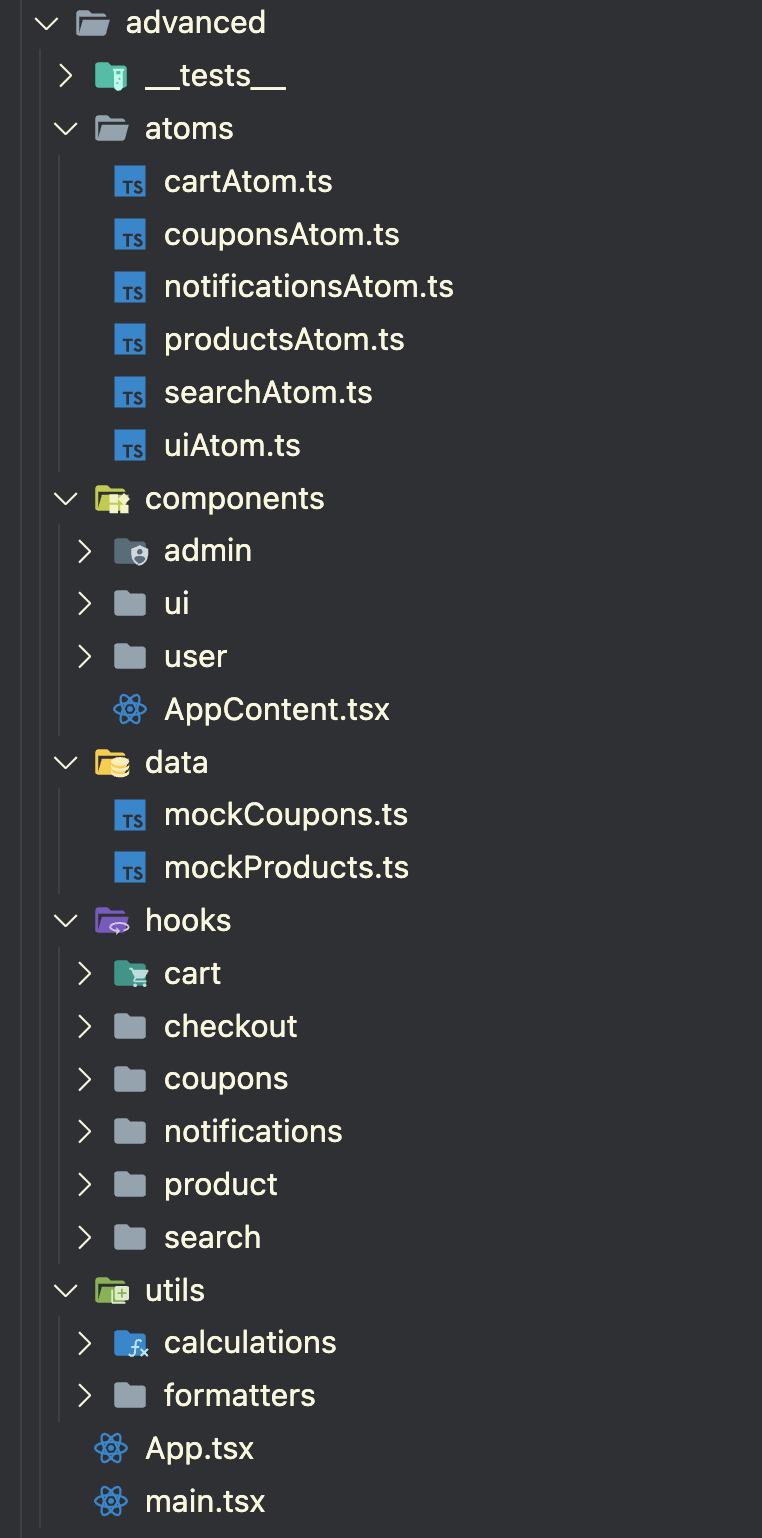Screen dimensions: 762x1538
Task: Click the hooks folder icon
Action: click(x=111, y=921)
